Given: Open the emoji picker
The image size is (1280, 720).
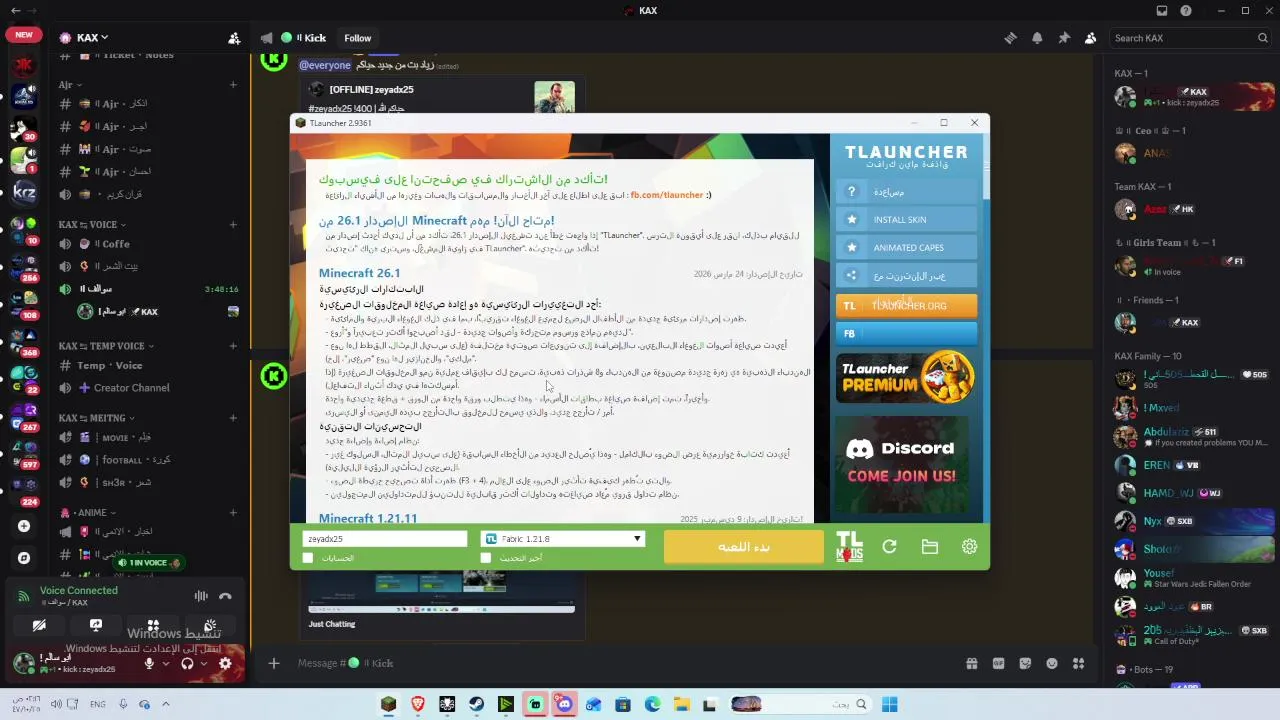Looking at the screenshot, I should click(1052, 663).
